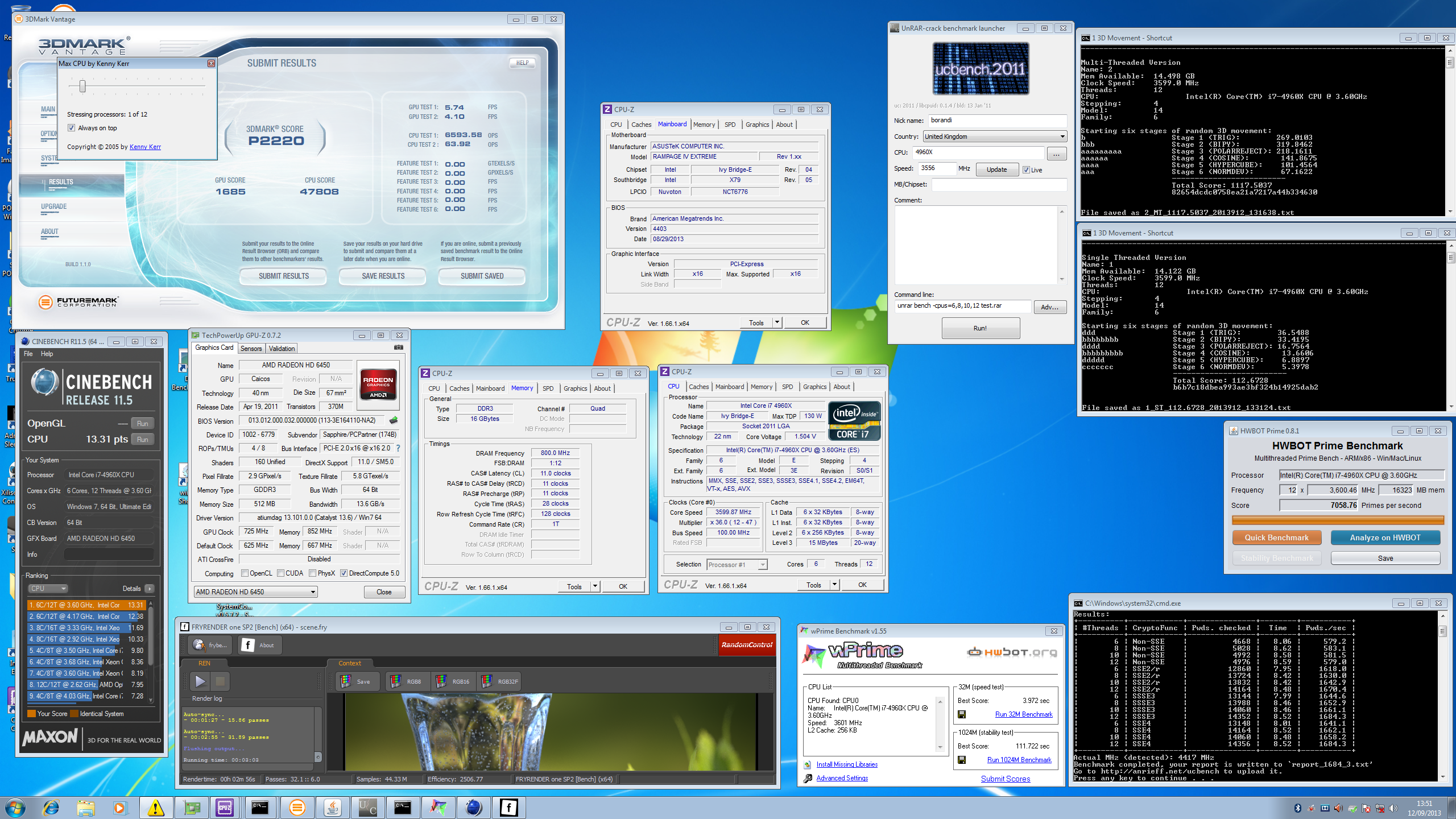Click the Cinebench ranking list scrollbar
The height and width of the screenshot is (819, 1456).
[151, 651]
